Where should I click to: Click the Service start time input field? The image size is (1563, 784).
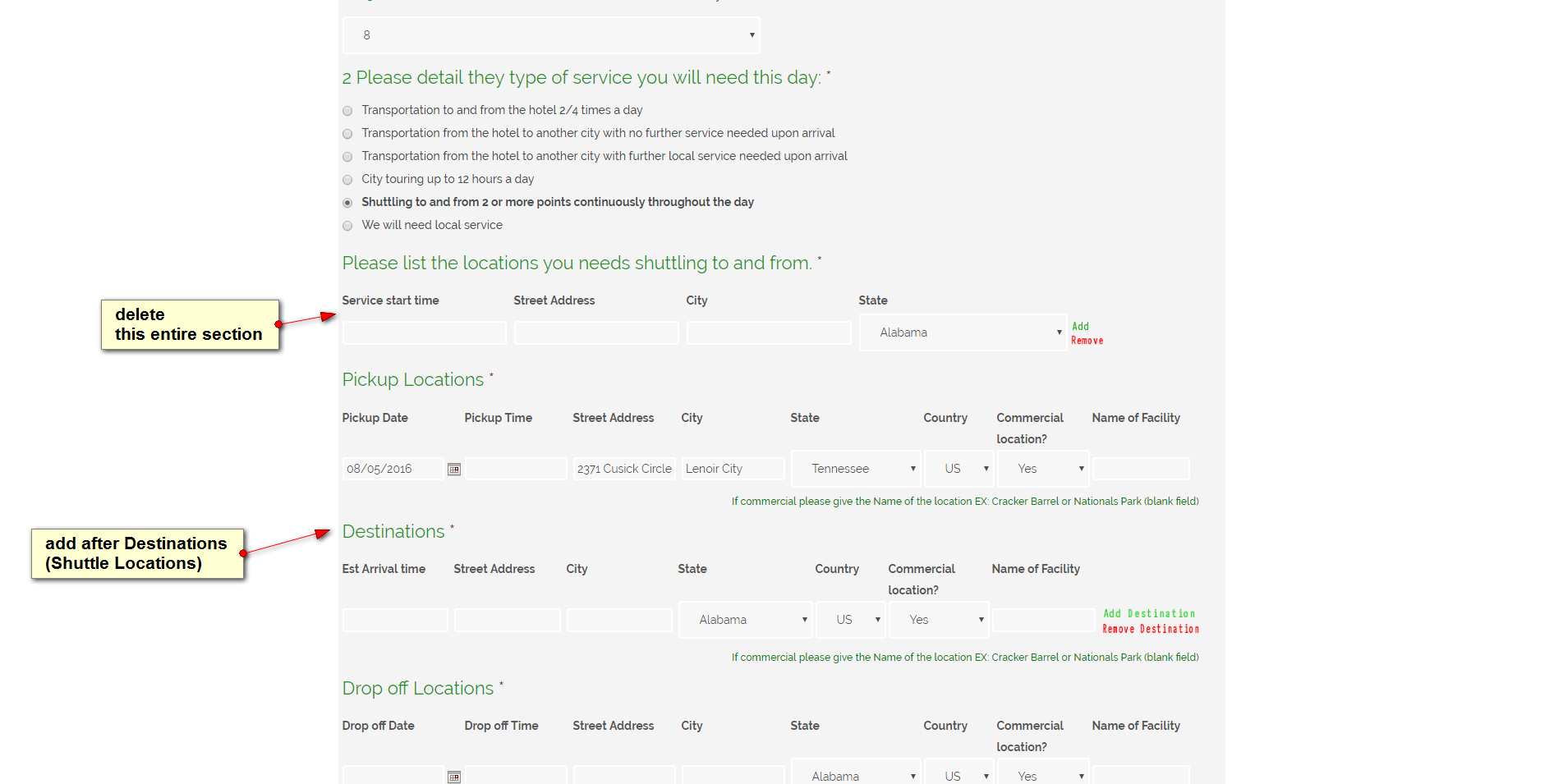[x=424, y=332]
